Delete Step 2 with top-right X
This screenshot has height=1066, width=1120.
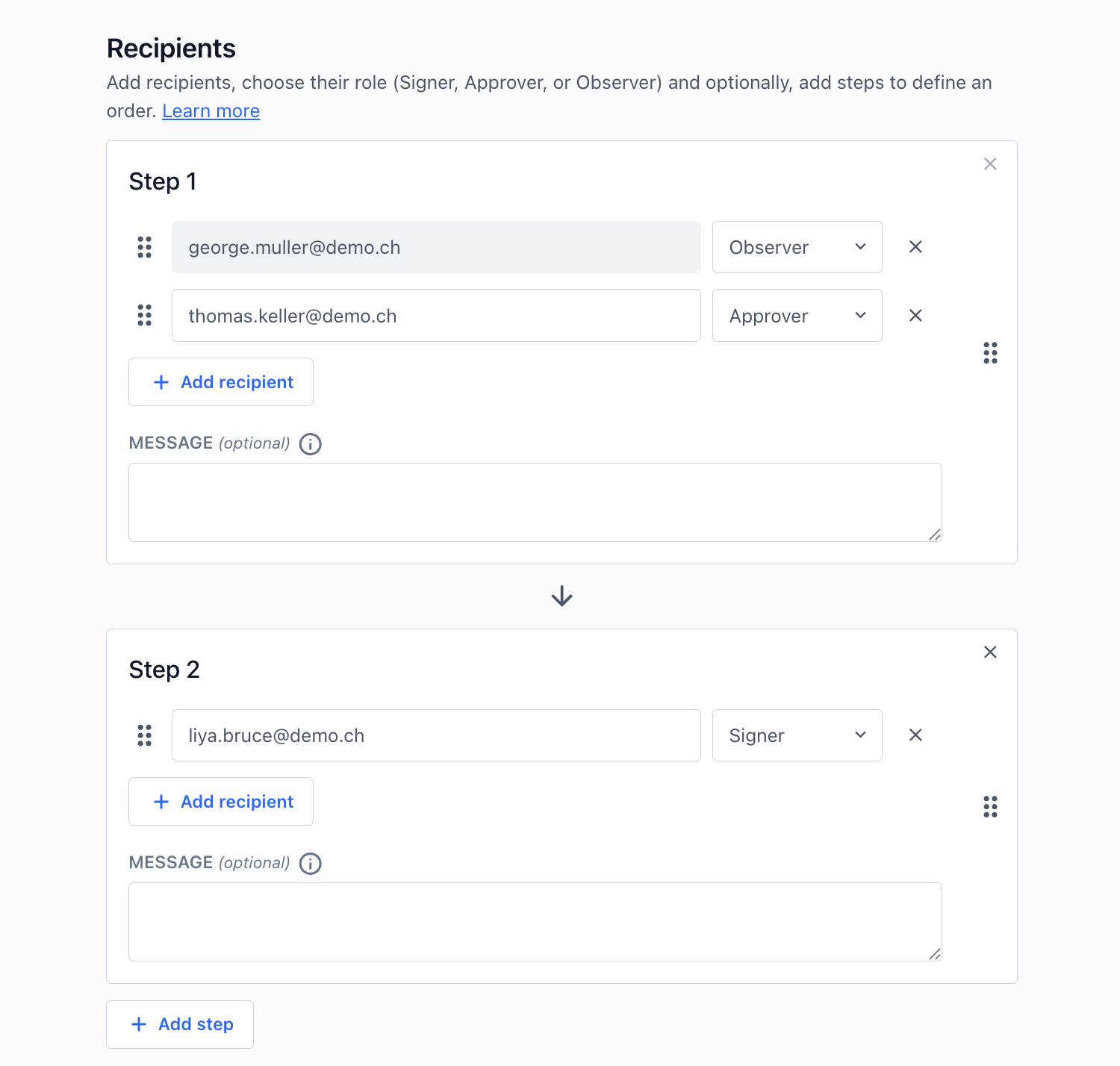pos(990,652)
